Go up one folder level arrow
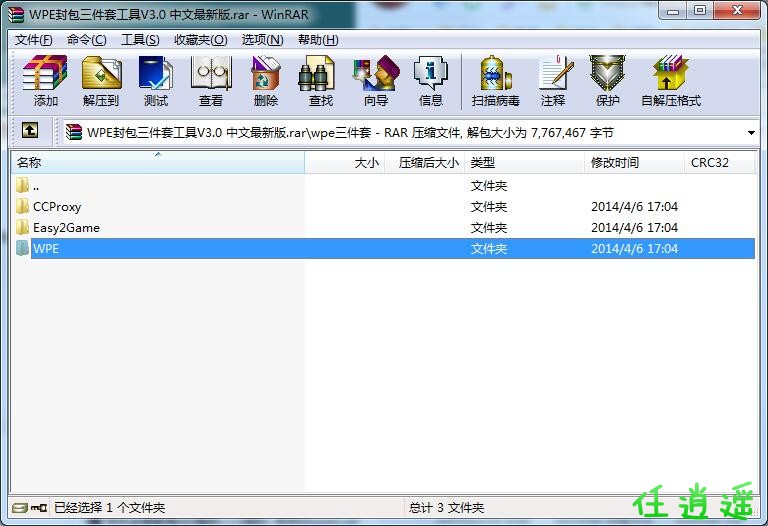This screenshot has height=526, width=768. point(30,131)
